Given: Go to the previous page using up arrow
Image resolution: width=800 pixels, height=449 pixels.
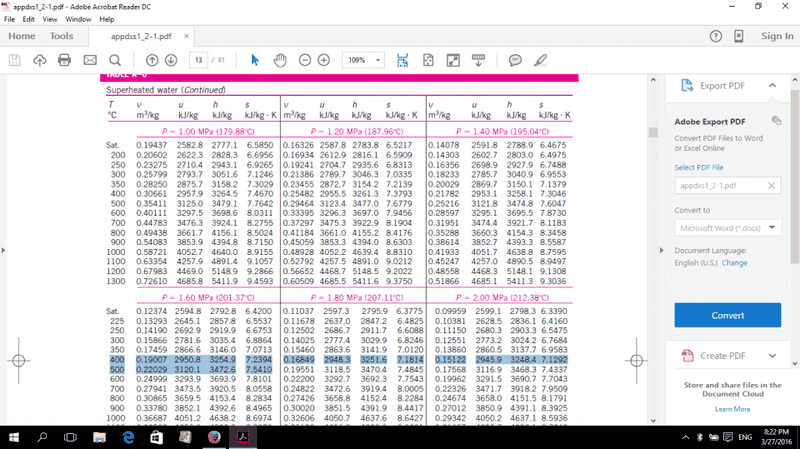Looking at the screenshot, I should (153, 60).
